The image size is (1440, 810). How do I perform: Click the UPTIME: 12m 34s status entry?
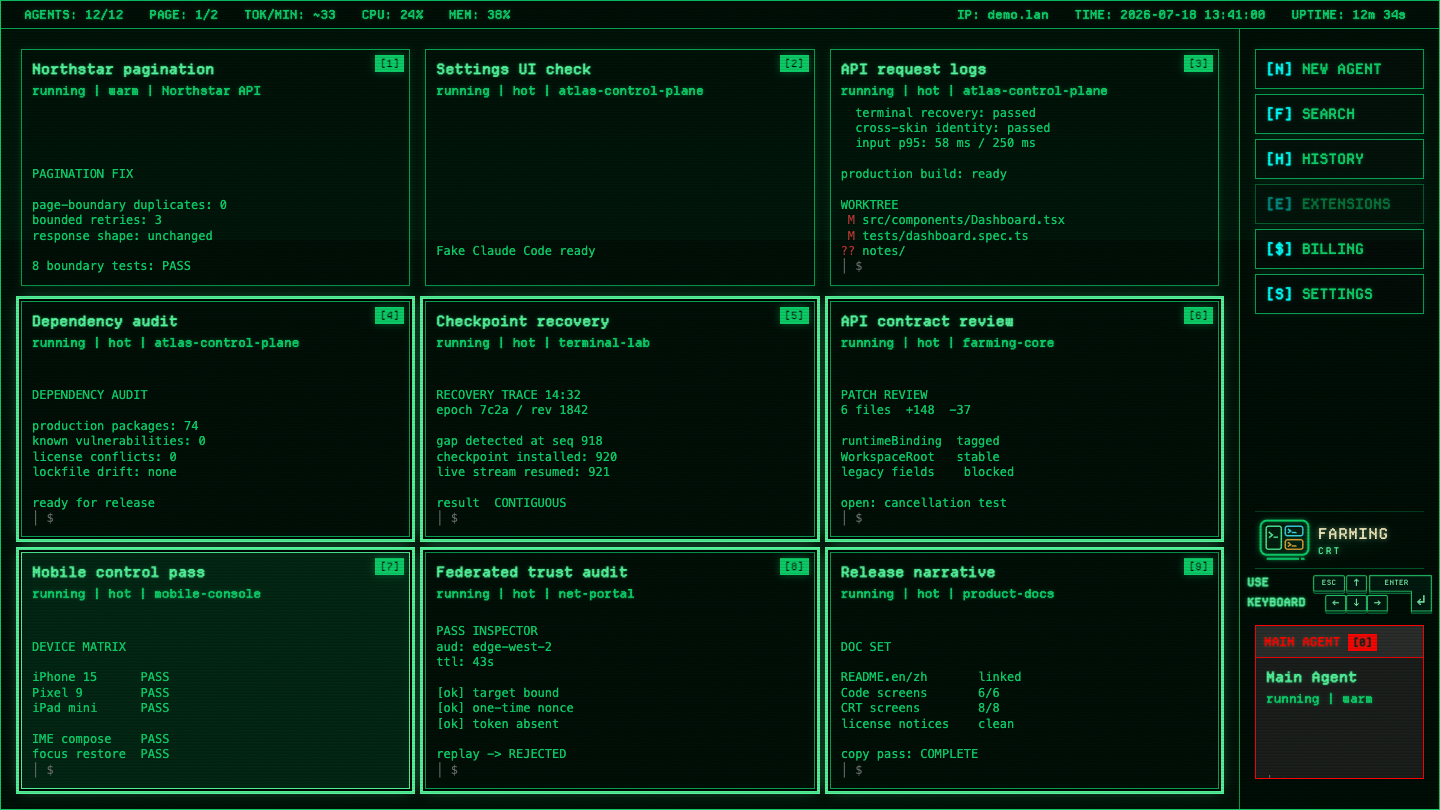coord(1349,15)
